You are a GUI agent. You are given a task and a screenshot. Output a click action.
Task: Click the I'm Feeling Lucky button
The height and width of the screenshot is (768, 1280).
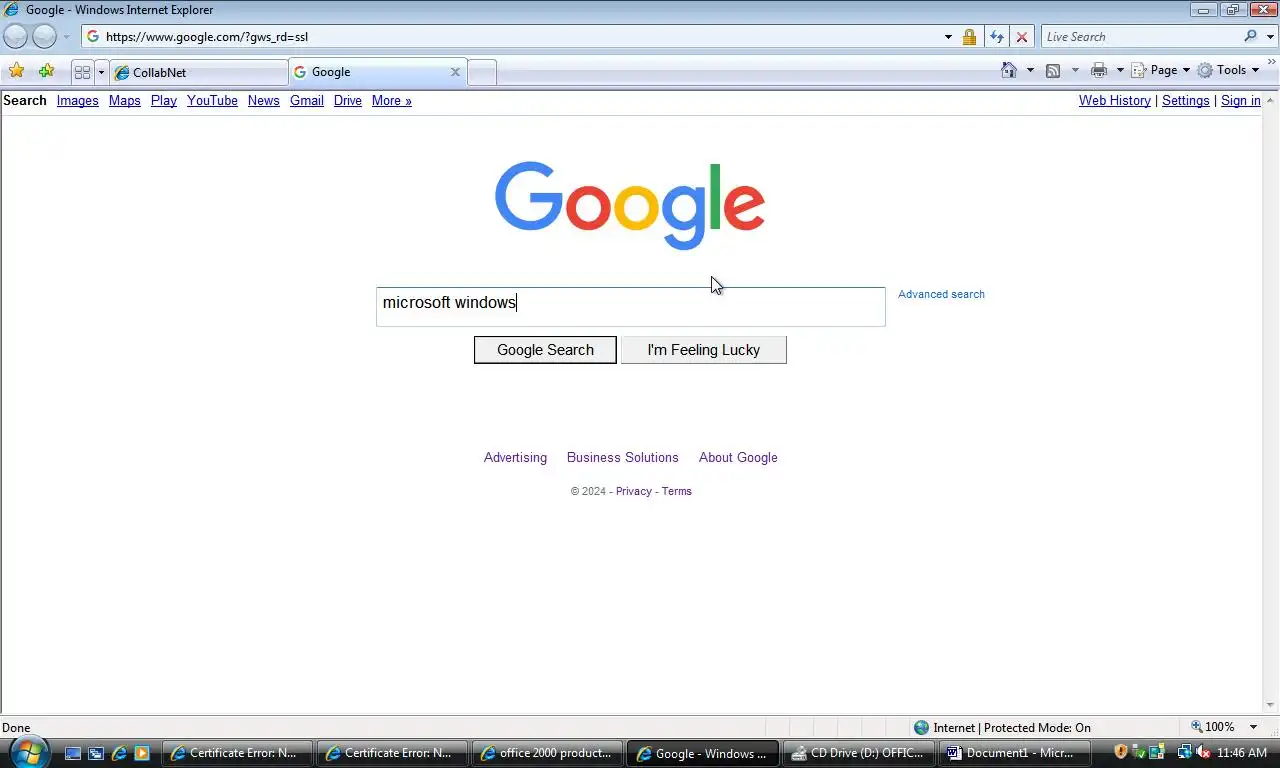(704, 350)
